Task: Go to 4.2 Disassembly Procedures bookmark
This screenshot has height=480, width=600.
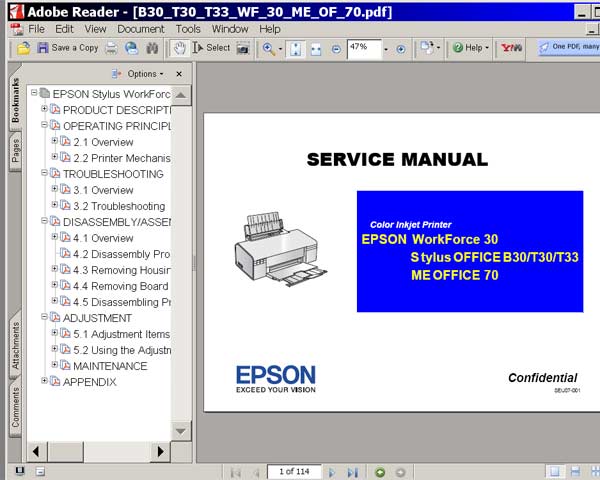Action: tap(121, 254)
